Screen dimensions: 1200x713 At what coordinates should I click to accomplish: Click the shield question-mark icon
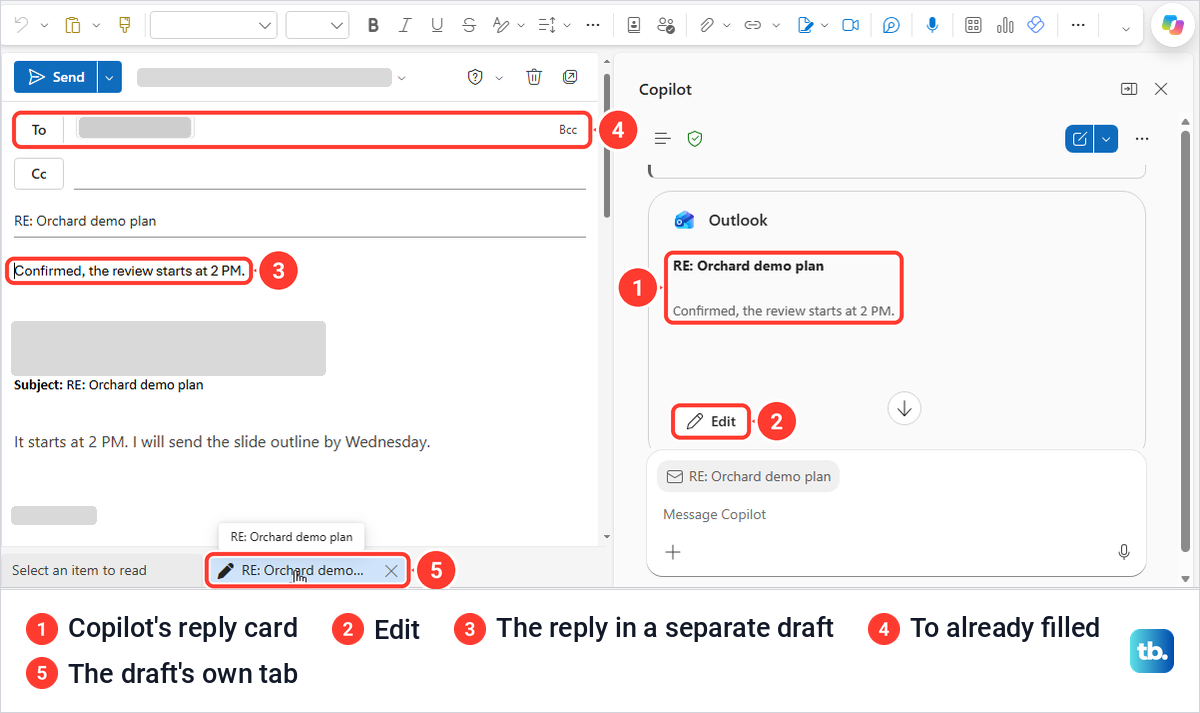point(476,77)
